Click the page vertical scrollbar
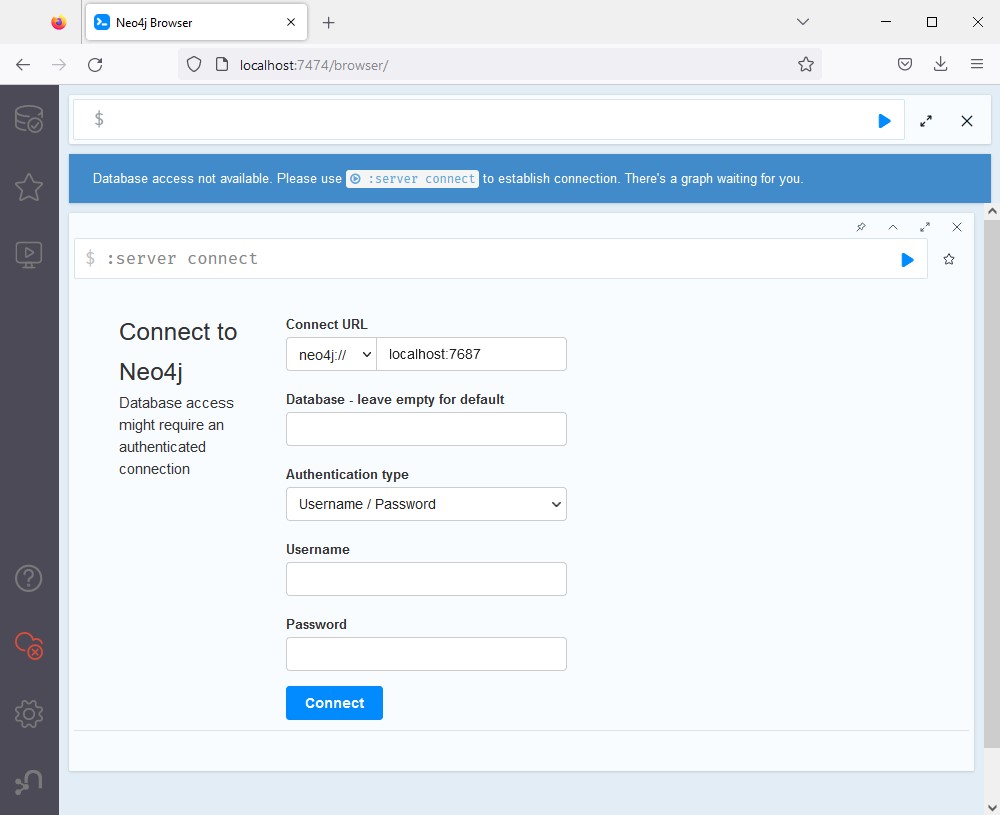The width and height of the screenshot is (1000, 815). coord(992,483)
